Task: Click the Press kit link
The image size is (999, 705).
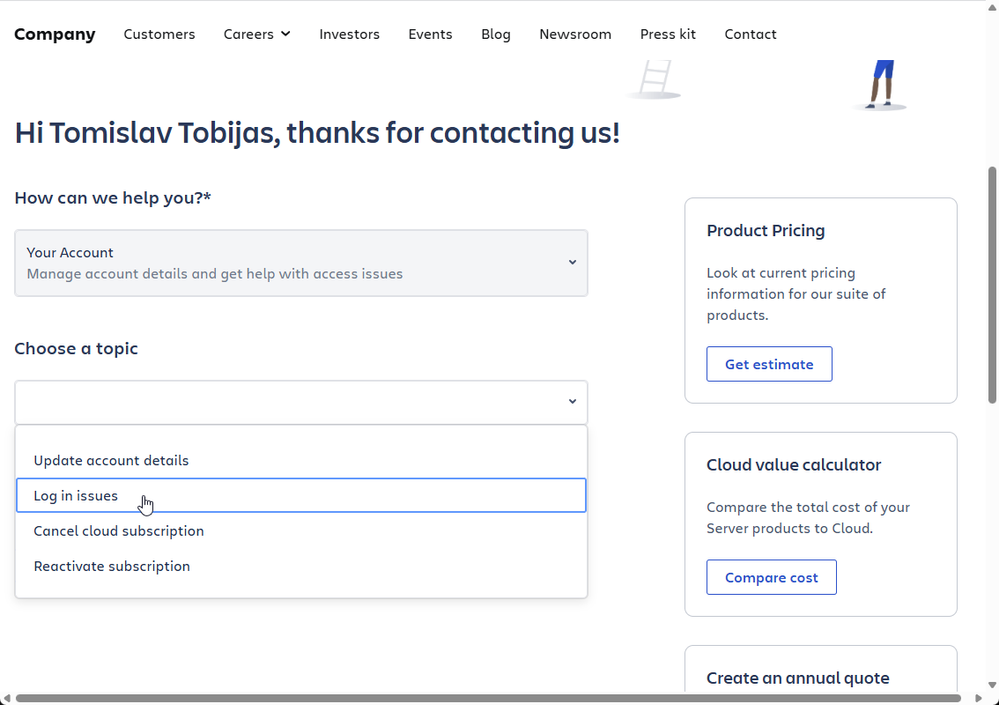Action: click(668, 34)
